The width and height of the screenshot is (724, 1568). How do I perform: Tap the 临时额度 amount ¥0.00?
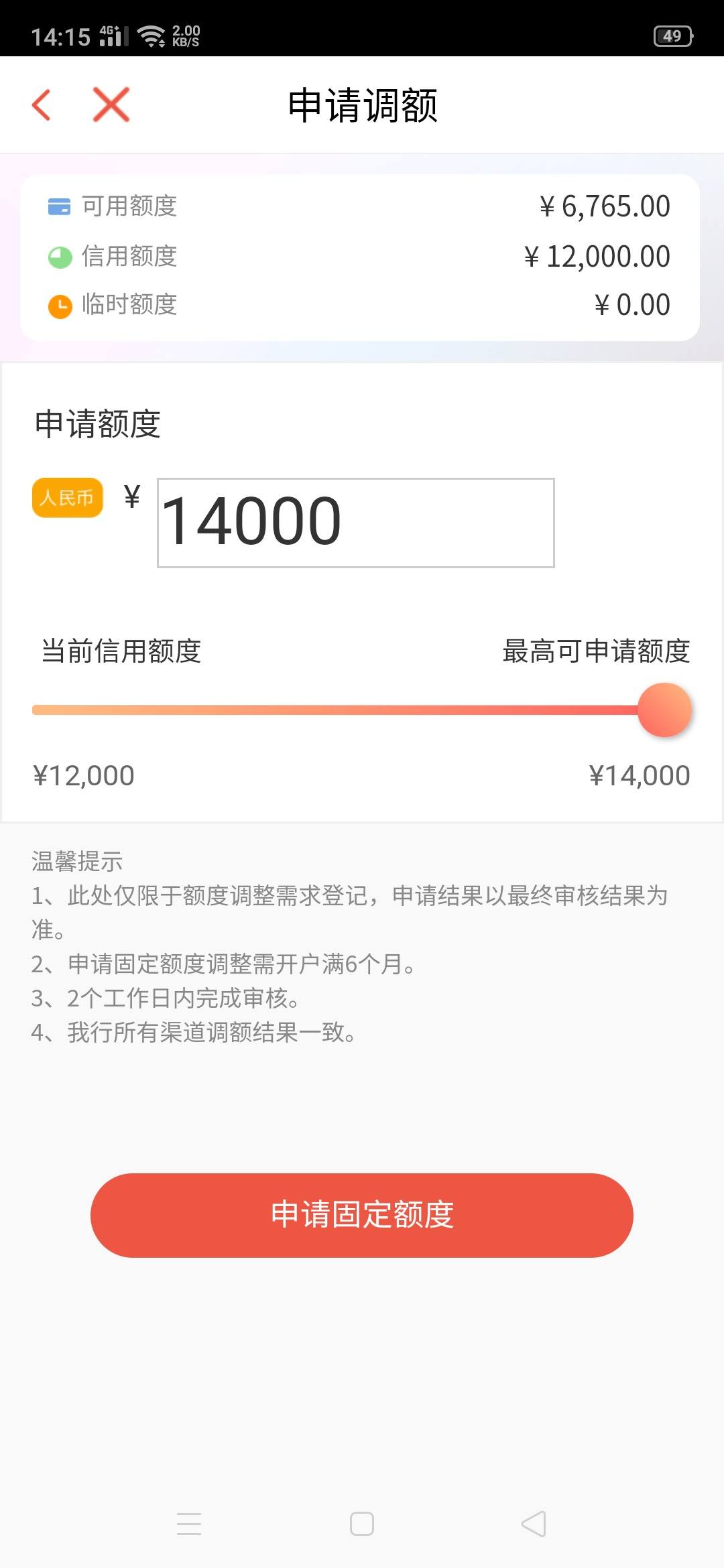pyautogui.click(x=632, y=306)
